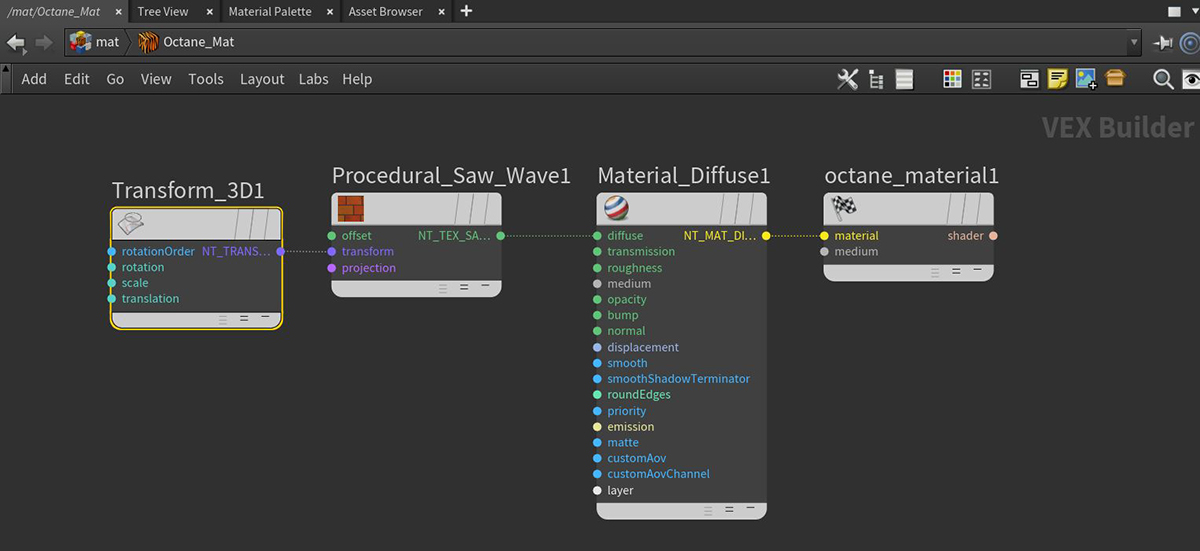Viewport: 1200px width, 551px height.
Task: Click the brown box subnet icon
Action: point(1115,80)
